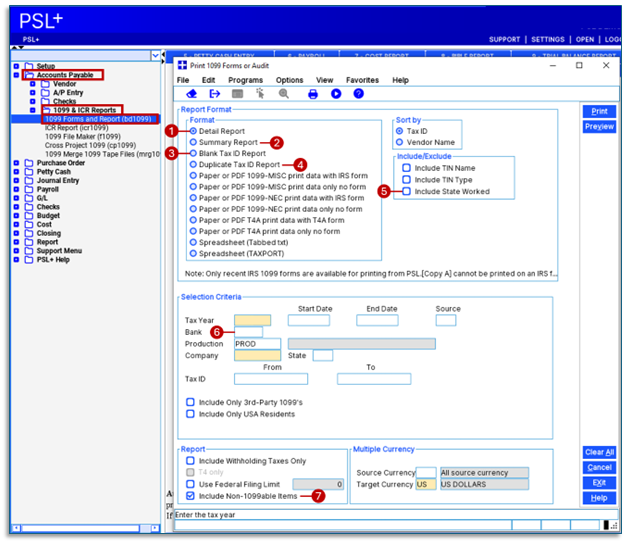Open the G/L folder icon
Image resolution: width=626 pixels, height=542 pixels.
29,198
